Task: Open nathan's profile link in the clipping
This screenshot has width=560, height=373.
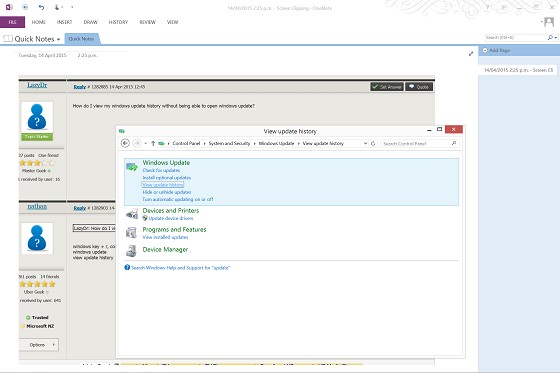Action: tap(37, 207)
